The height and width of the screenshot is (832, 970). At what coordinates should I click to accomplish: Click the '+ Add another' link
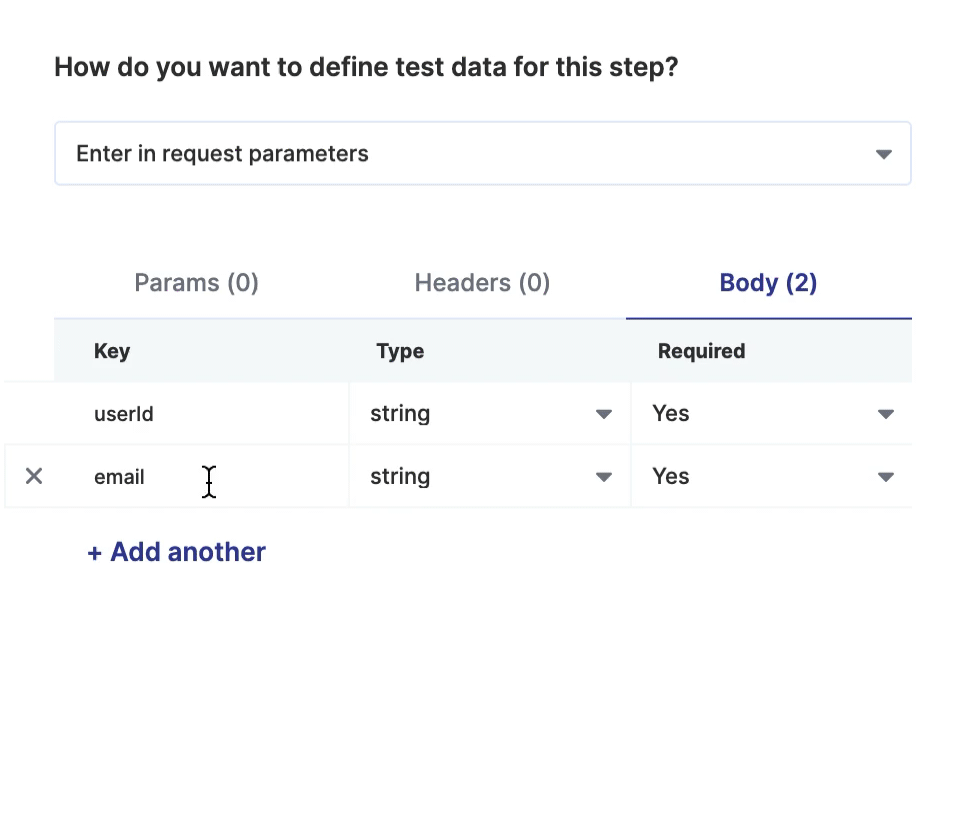pyautogui.click(x=177, y=552)
